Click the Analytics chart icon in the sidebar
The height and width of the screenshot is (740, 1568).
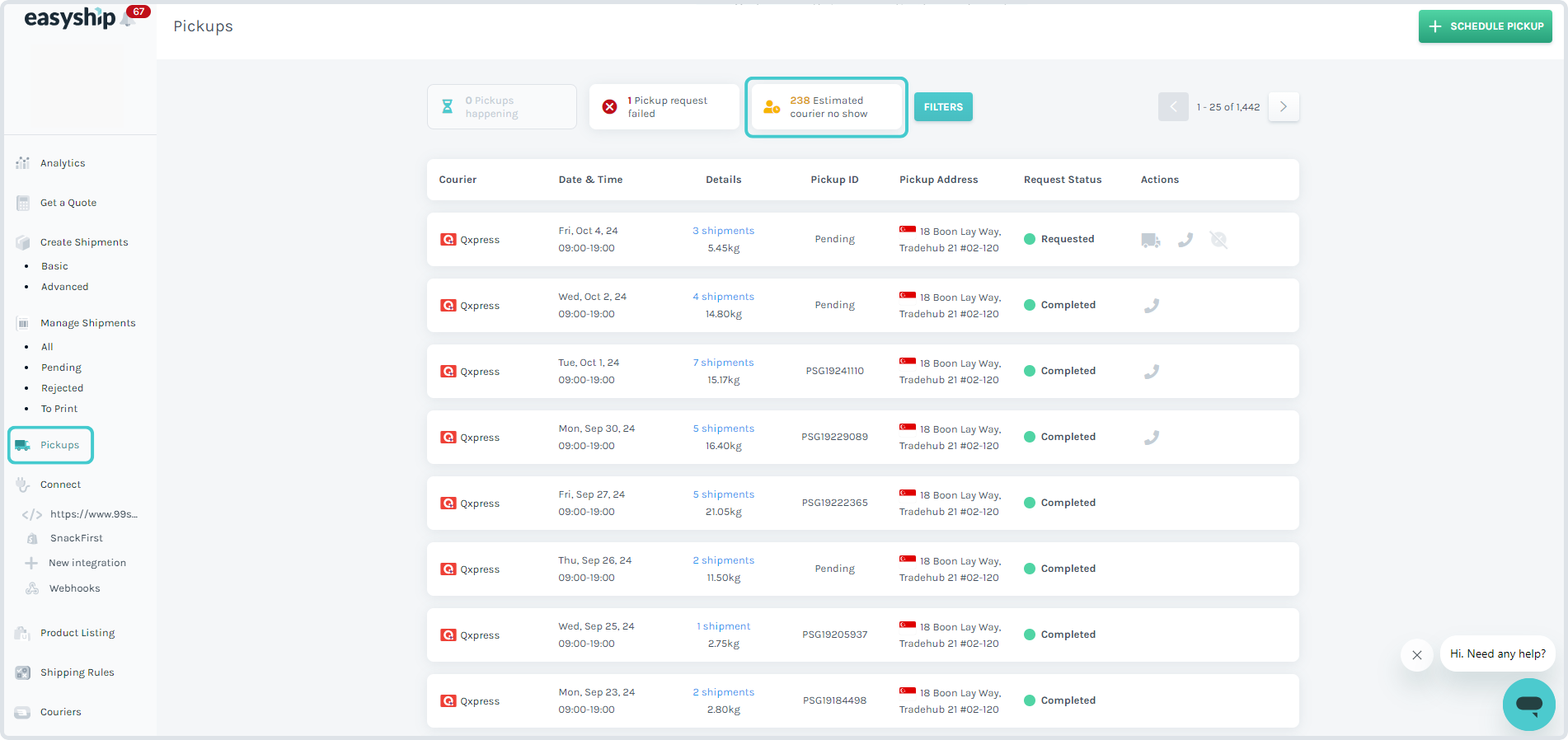coord(23,163)
